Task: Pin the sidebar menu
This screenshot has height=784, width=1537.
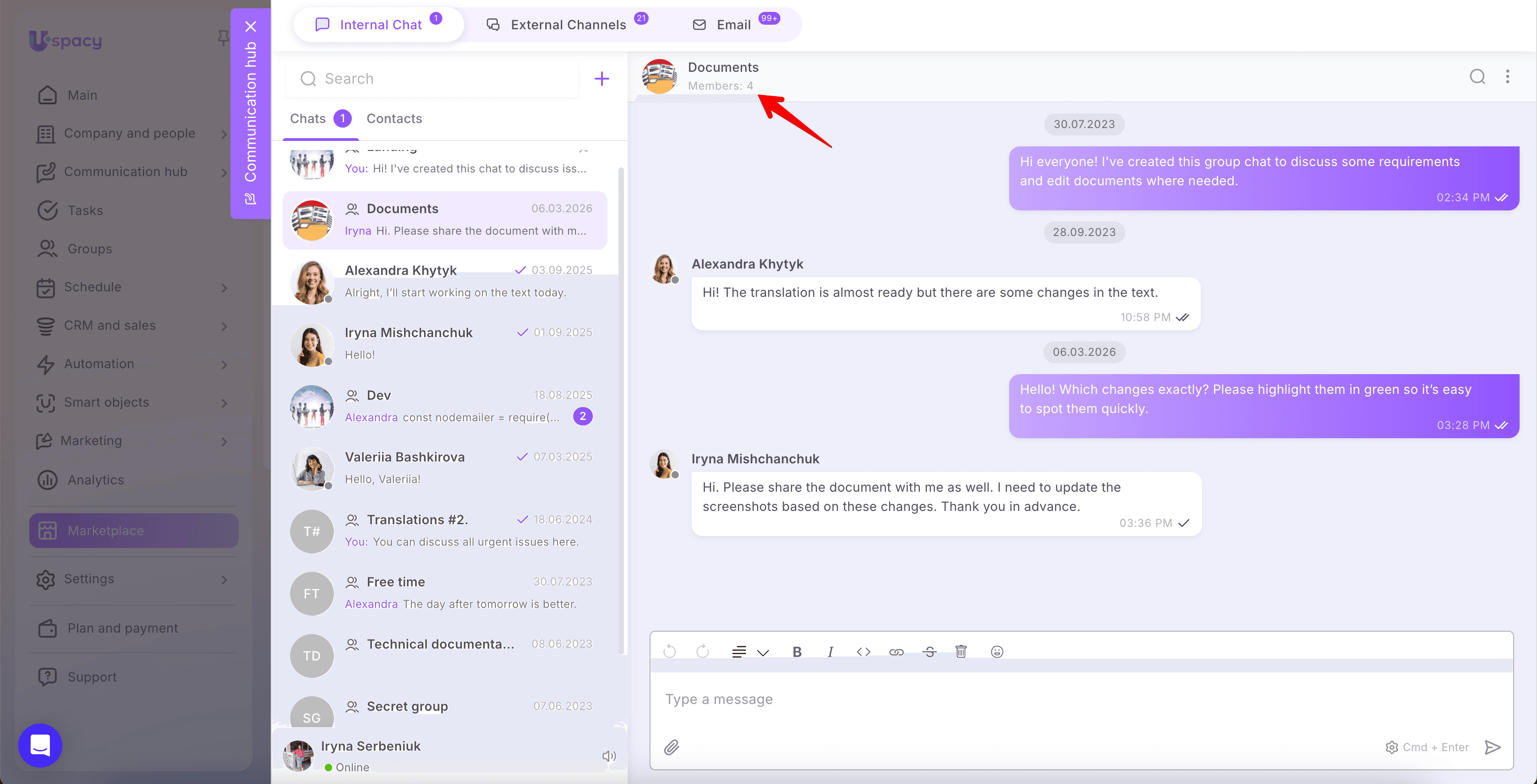Action: click(223, 38)
